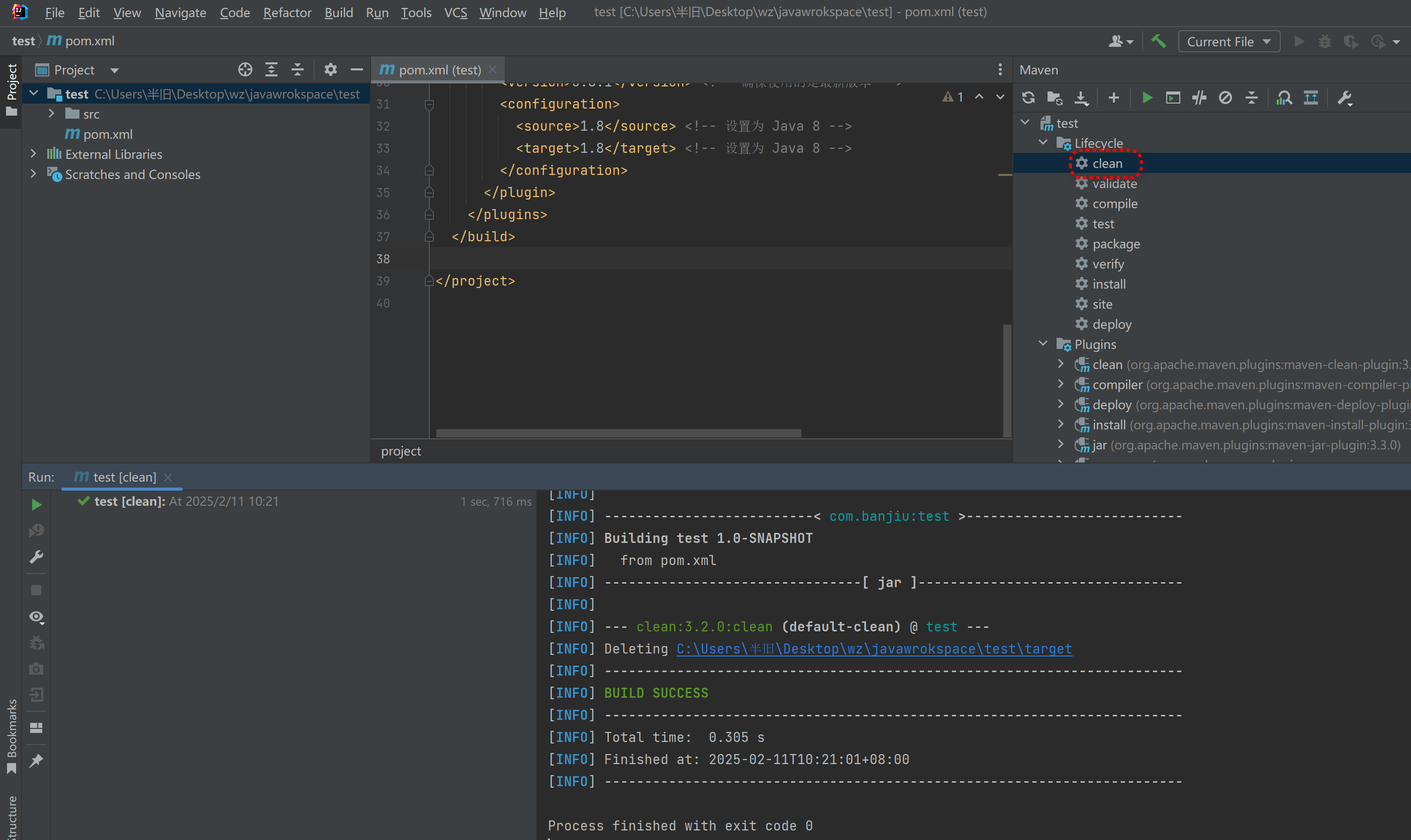Download Maven sources and documentation
This screenshot has width=1411, height=840.
point(1081,98)
